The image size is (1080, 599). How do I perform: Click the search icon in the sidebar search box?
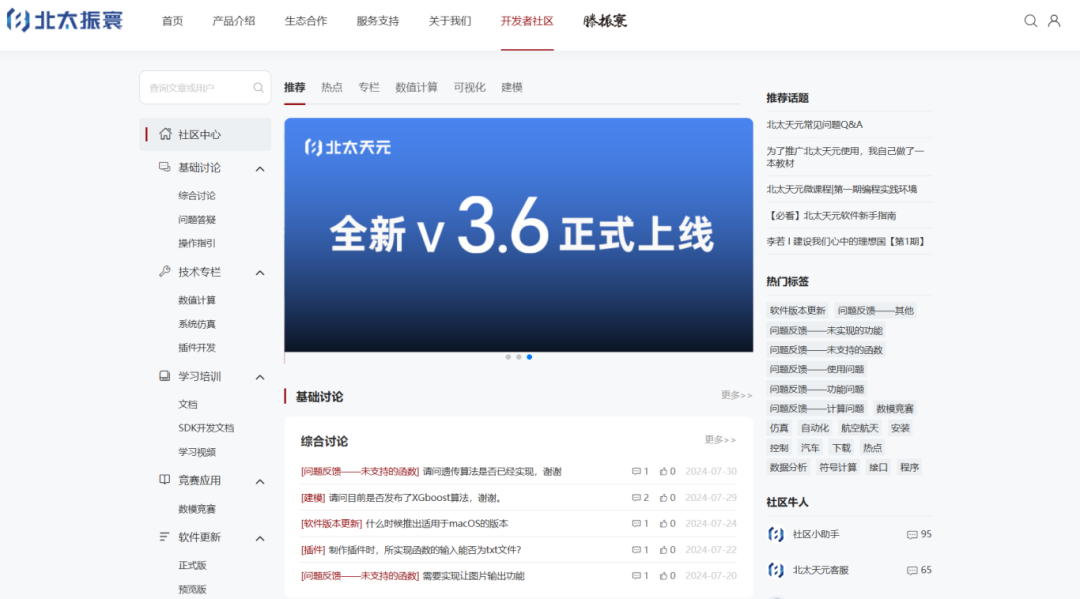coord(259,88)
